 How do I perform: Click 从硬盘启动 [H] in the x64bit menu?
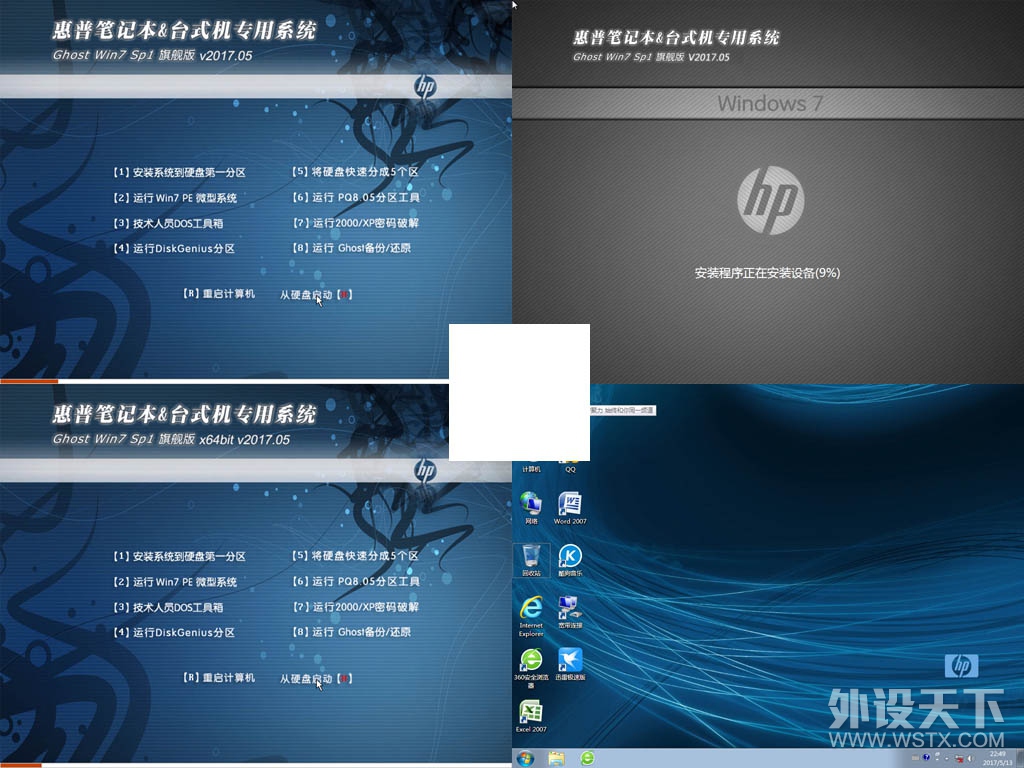pos(316,679)
